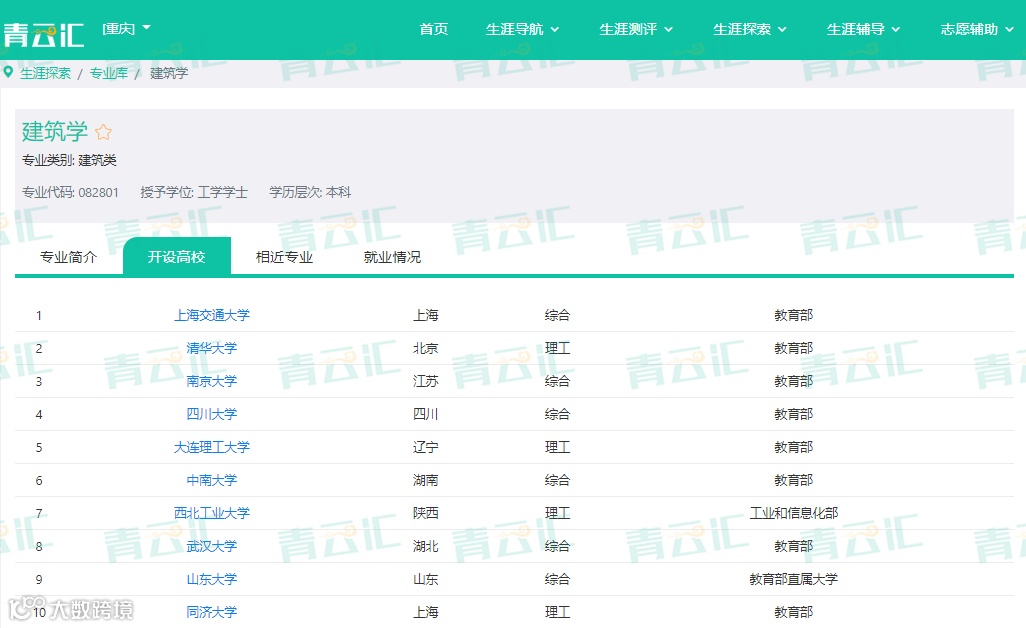The width and height of the screenshot is (1026, 628).
Task: Favorite 建筑学 with the star icon
Action: click(x=103, y=132)
